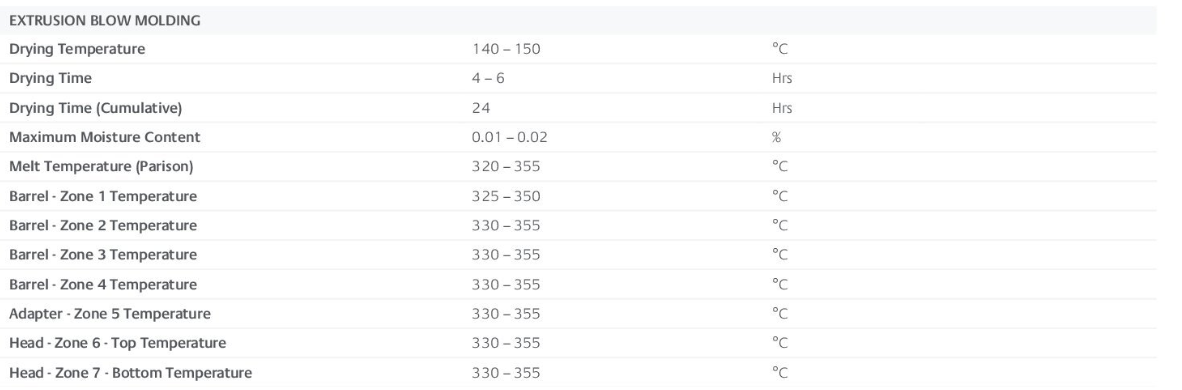Click the Extrusion Blow Molding section header
Screen dimensions: 1182x390
tap(105, 20)
